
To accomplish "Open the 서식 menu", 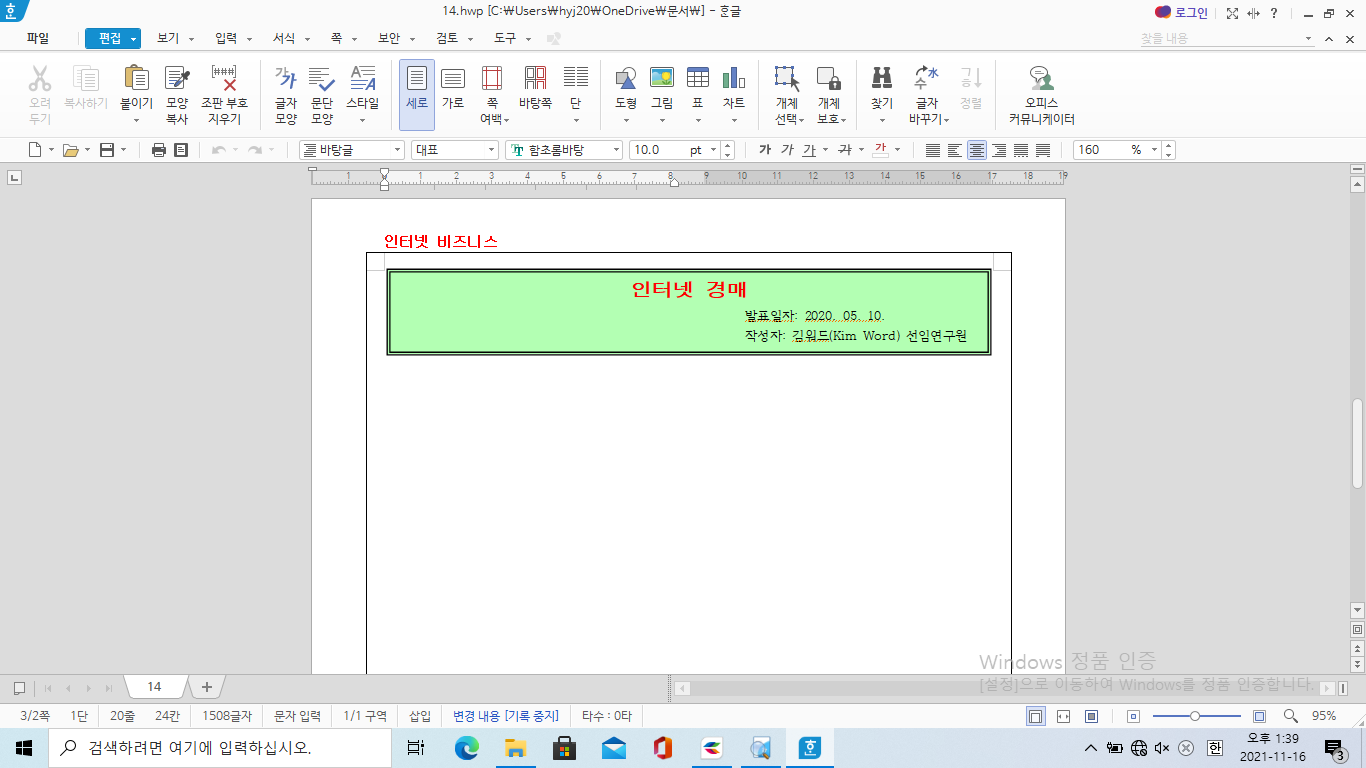I will click(x=284, y=38).
